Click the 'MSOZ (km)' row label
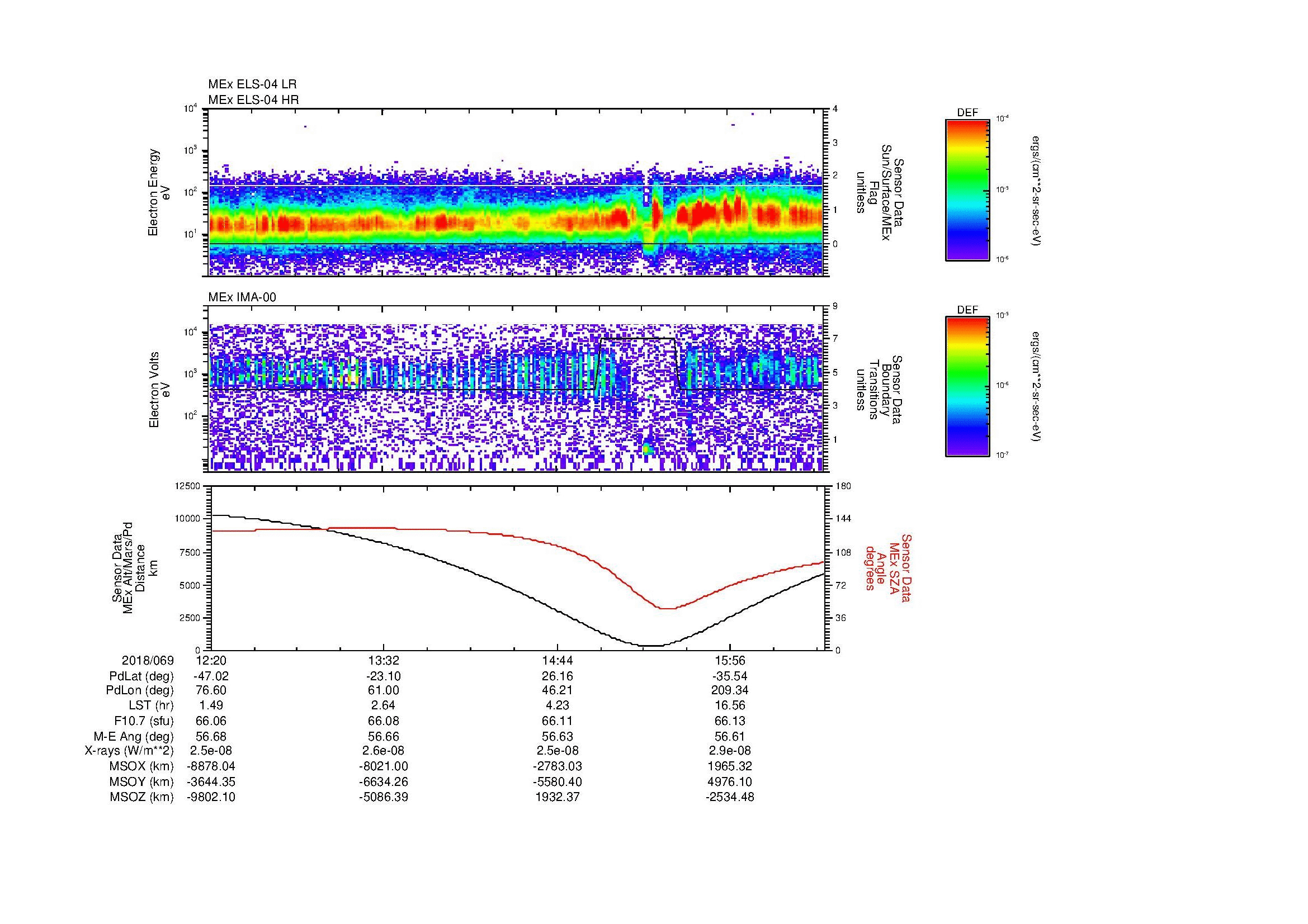Image resolution: width=1308 pixels, height=924 pixels. (142, 797)
